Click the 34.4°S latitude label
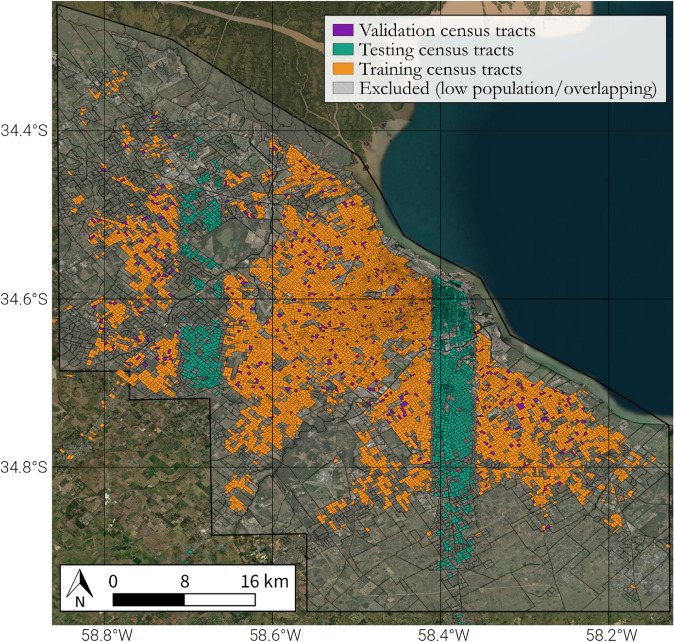Screen dimensions: 674x642 click(x=24, y=130)
